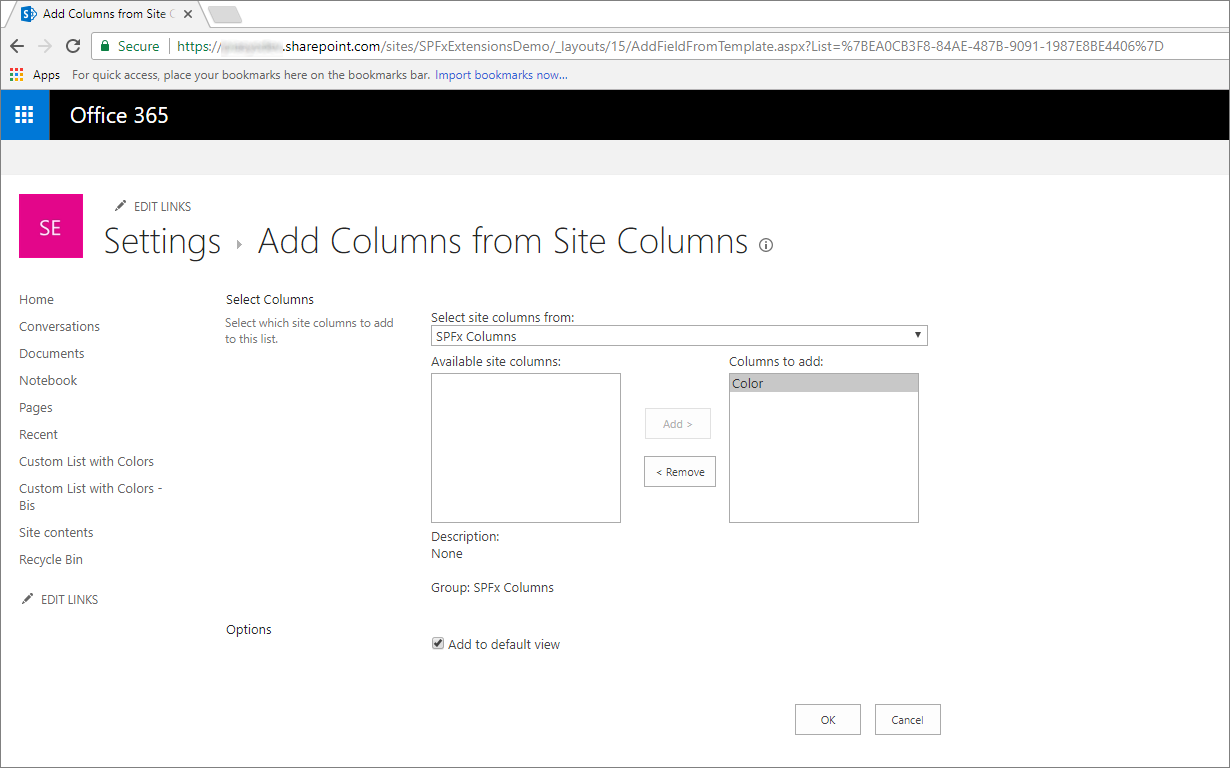The width and height of the screenshot is (1230, 768).
Task: Click OK to confirm adding columns
Action: (828, 720)
